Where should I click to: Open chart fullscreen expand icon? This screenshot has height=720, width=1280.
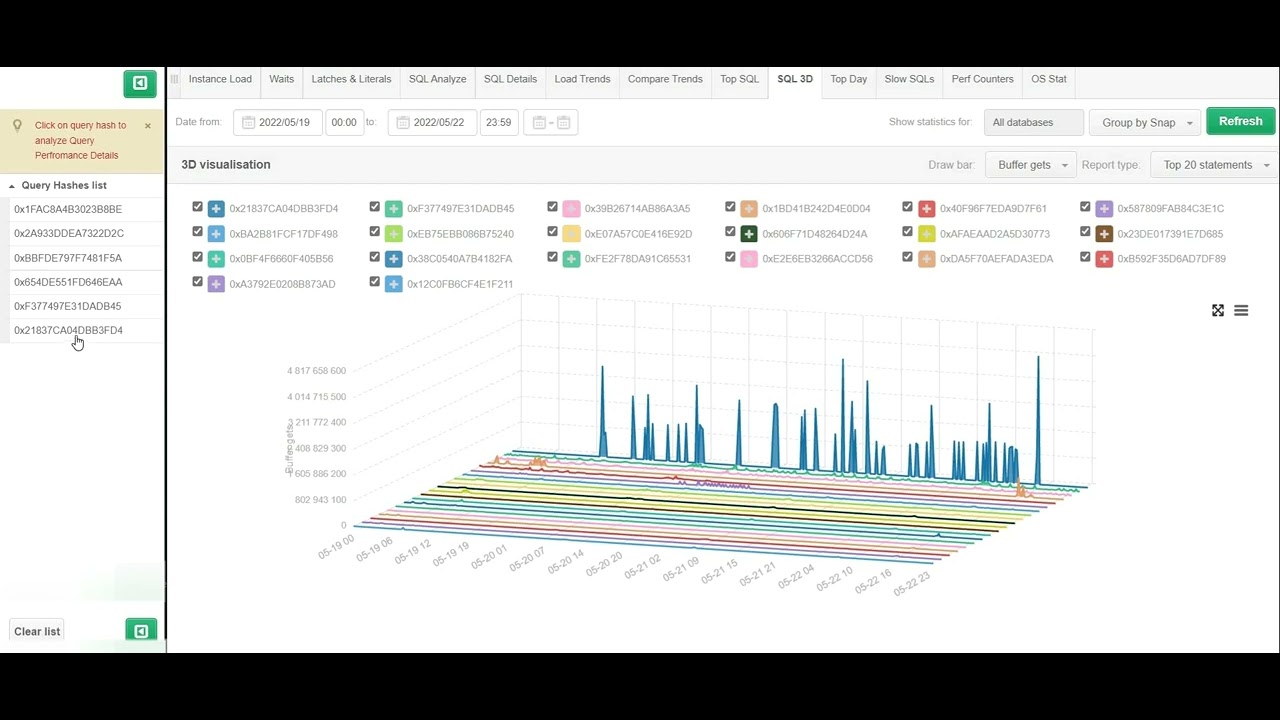1218,311
